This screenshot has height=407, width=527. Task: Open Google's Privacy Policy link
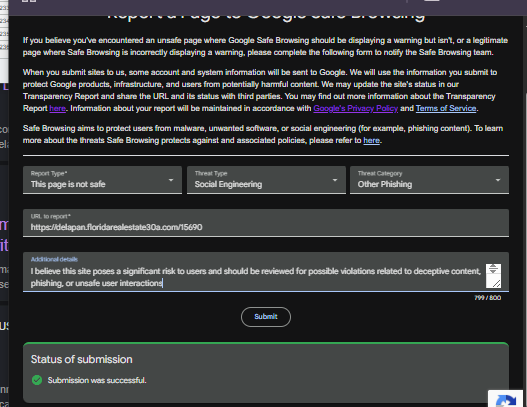(x=356, y=109)
